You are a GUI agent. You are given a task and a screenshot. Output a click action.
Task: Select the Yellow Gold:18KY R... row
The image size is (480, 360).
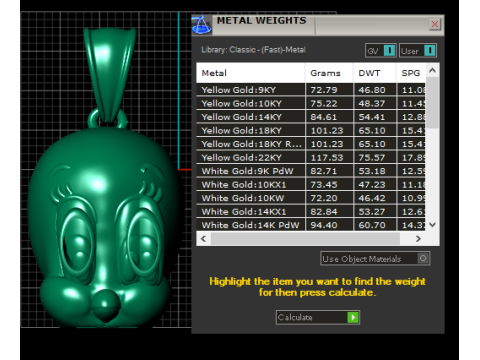pyautogui.click(x=311, y=144)
